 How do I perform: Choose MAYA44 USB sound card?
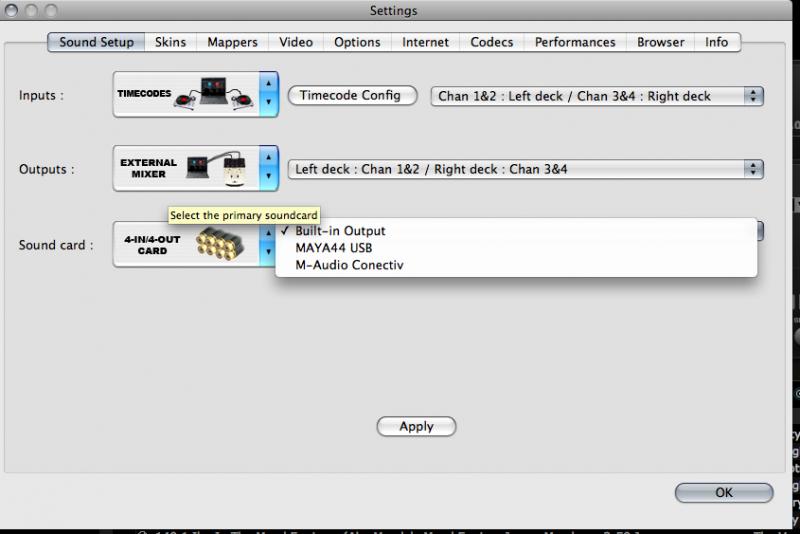pyautogui.click(x=334, y=248)
